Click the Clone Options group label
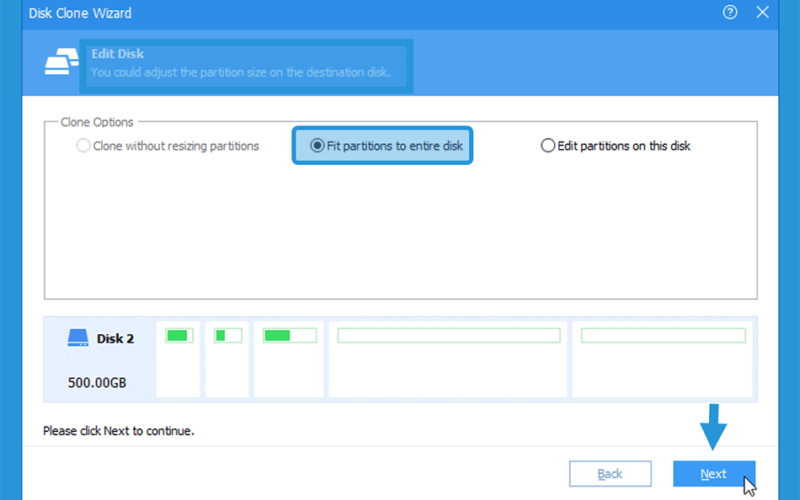This screenshot has height=500, width=800. 97,122
